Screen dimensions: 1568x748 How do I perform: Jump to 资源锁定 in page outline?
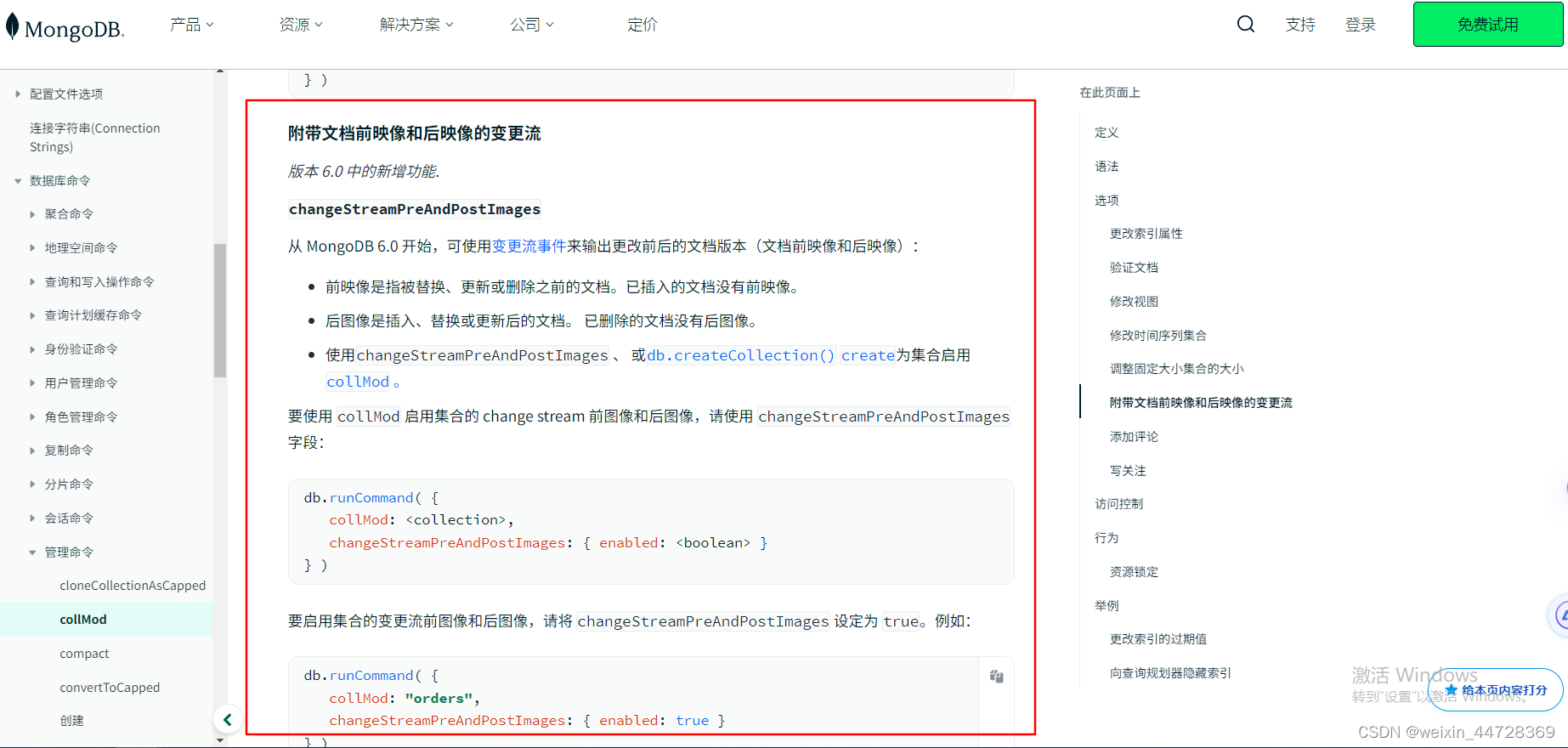click(1134, 572)
